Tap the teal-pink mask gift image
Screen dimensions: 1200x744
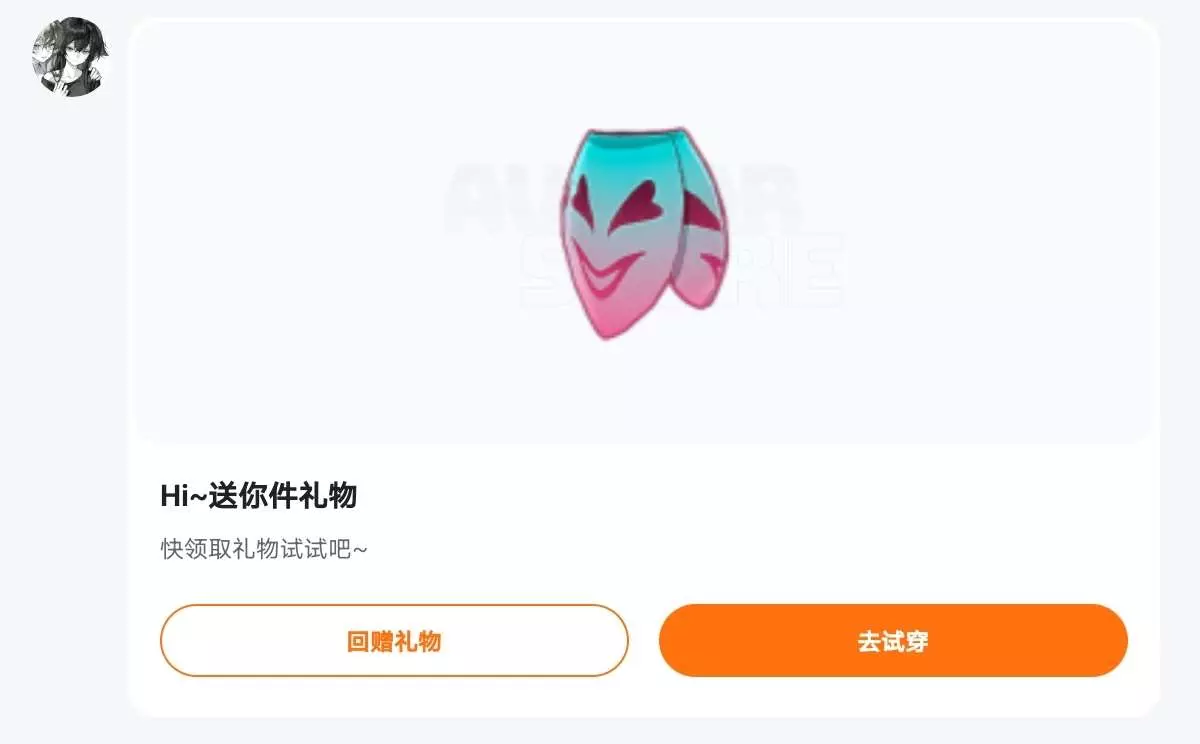coord(644,234)
